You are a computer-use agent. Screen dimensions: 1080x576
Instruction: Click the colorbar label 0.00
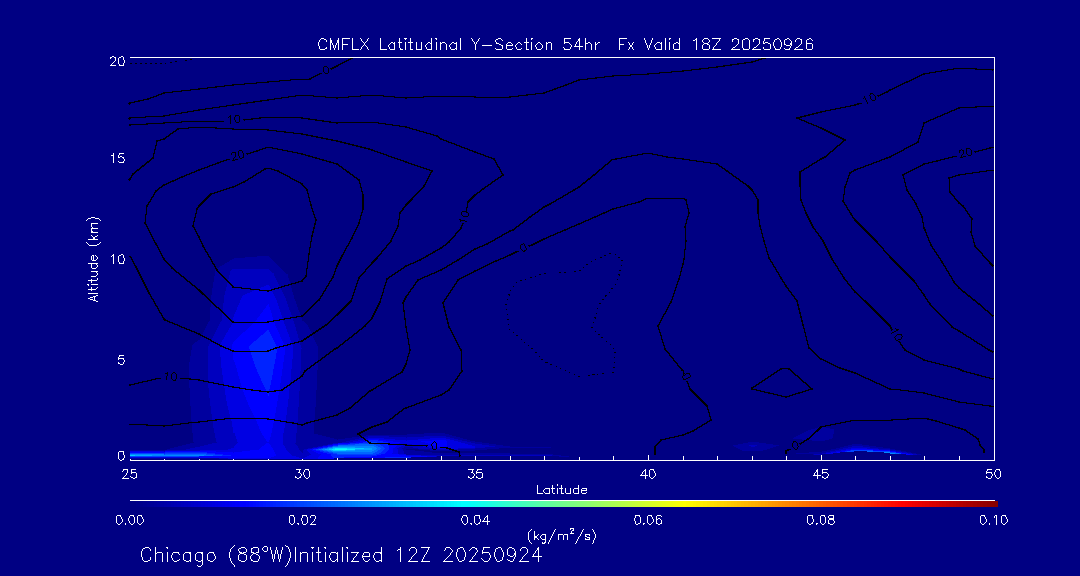(129, 520)
